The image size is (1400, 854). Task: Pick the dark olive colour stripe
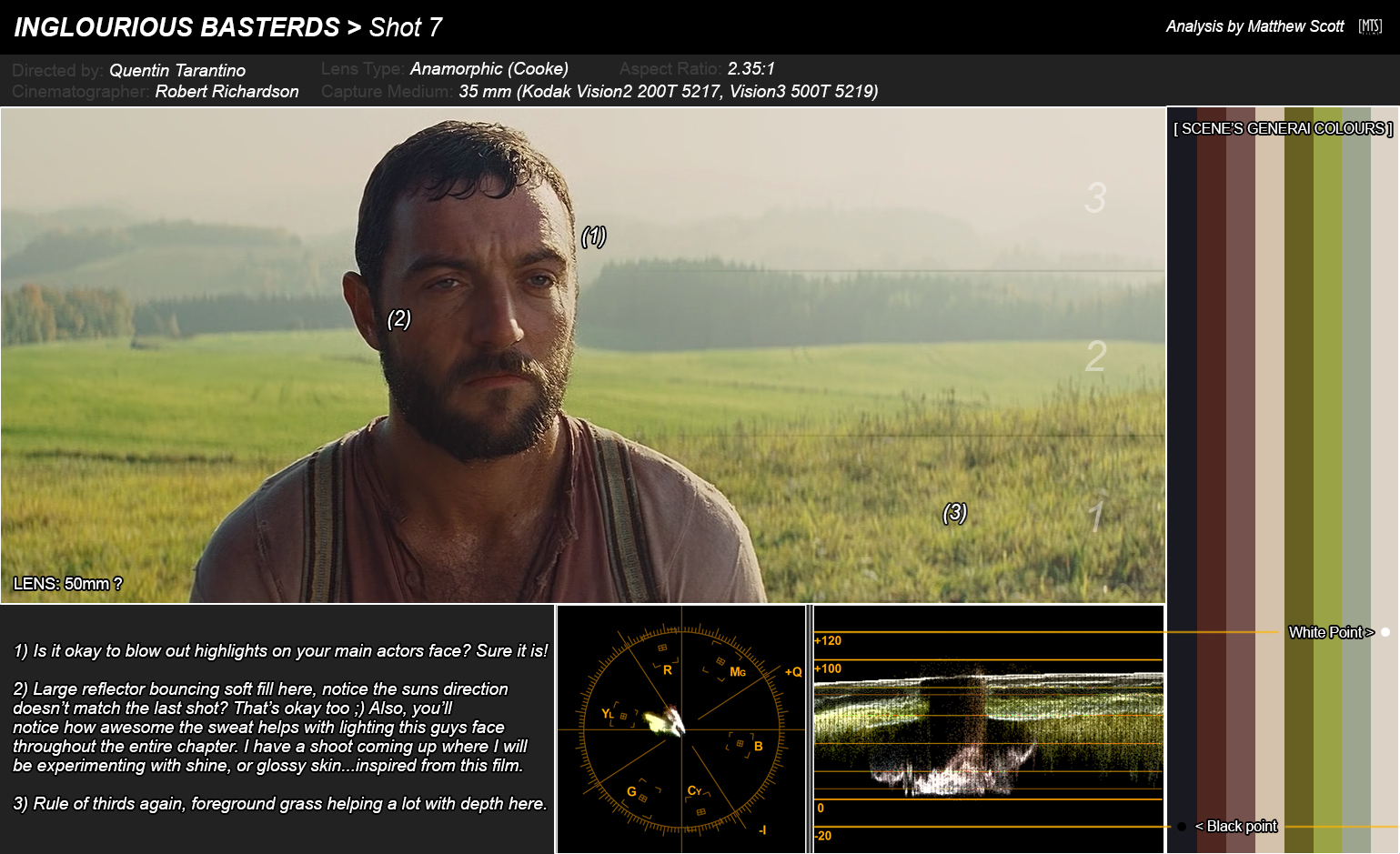click(1299, 480)
